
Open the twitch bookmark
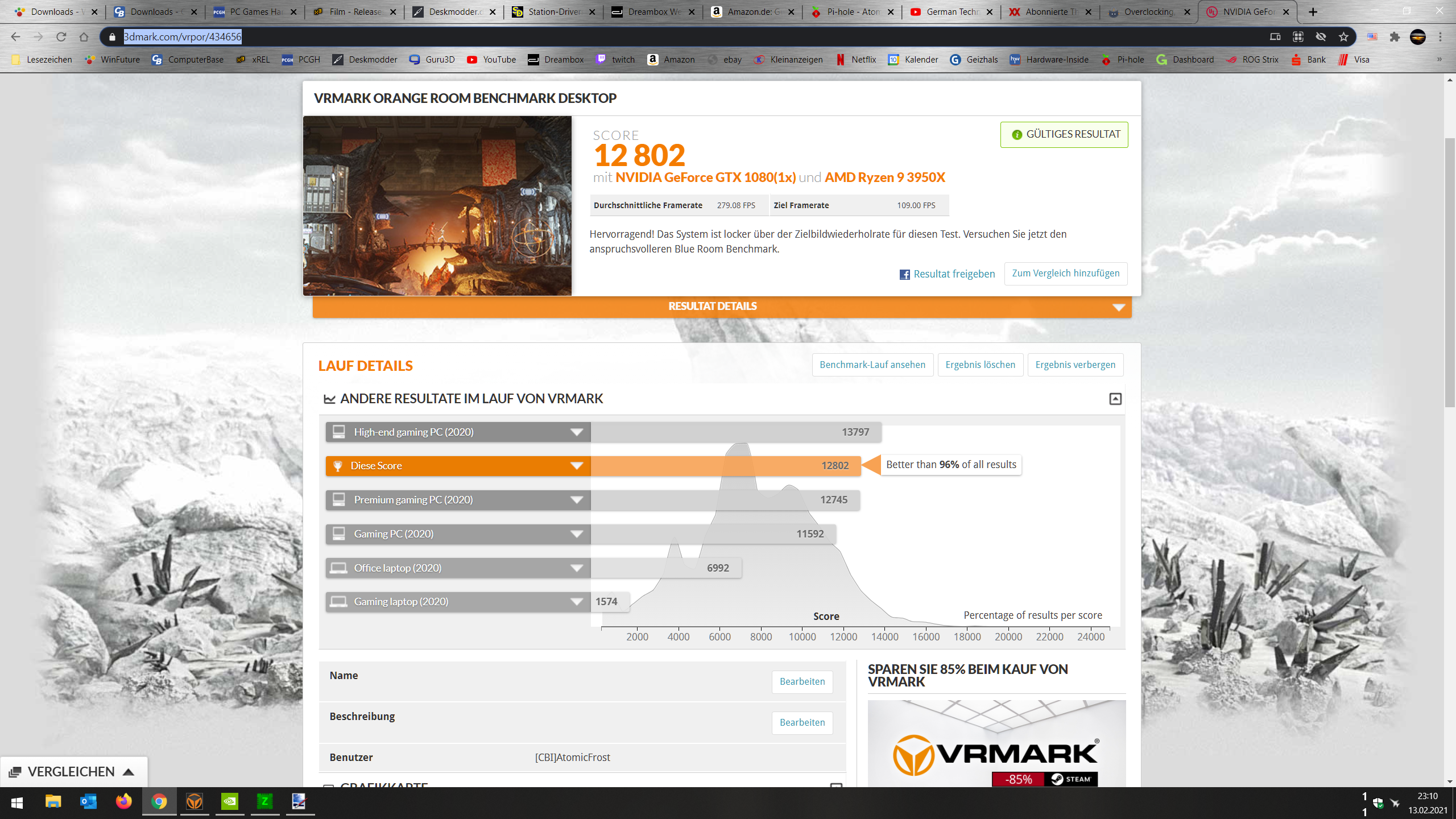615,60
